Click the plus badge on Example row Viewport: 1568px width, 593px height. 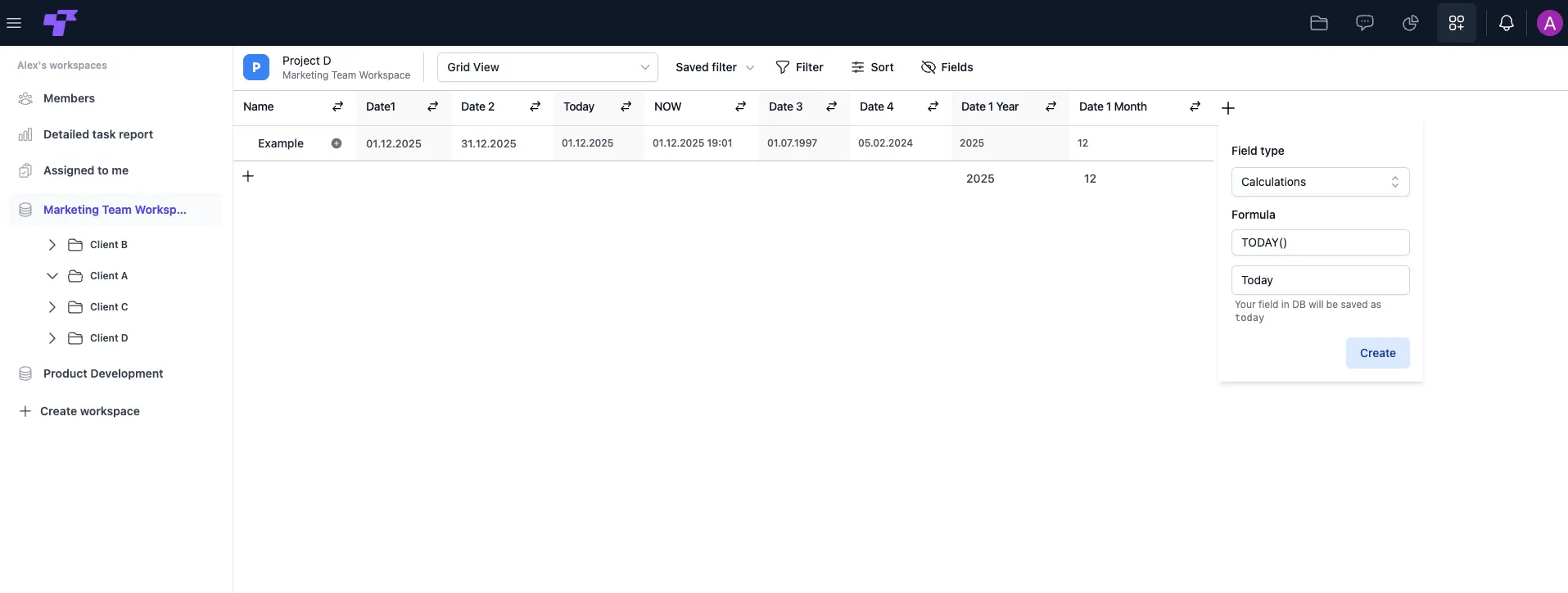(337, 143)
